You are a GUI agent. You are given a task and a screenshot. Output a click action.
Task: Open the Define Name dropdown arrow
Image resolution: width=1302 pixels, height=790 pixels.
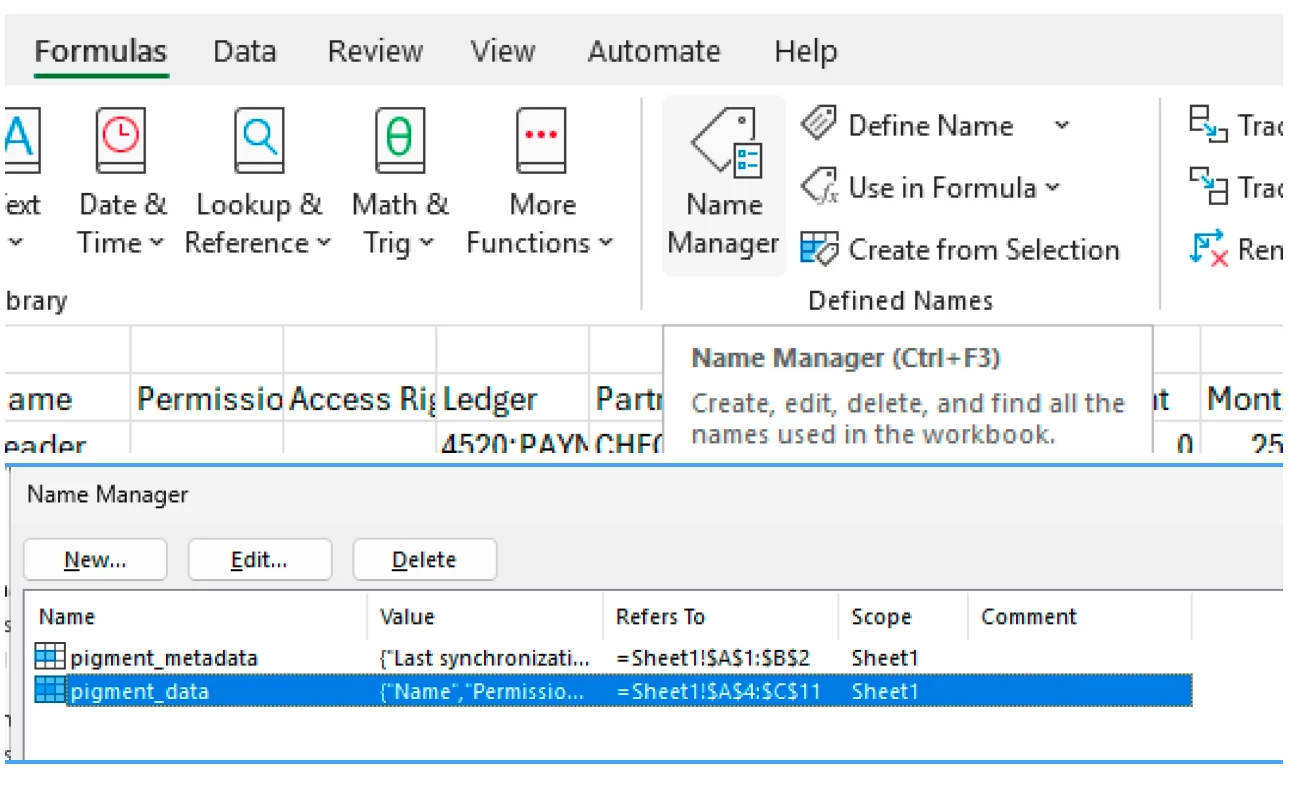click(x=1062, y=126)
